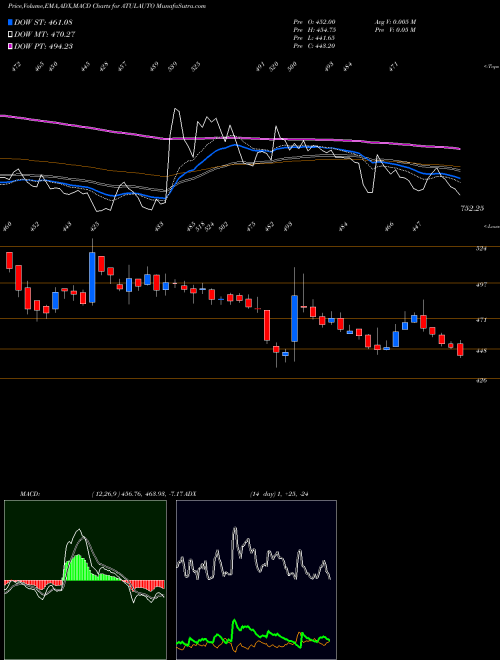Viewport: 500px width, 660px height.
Task: Click the blue DOW ST legend swatch
Action: [11, 22]
